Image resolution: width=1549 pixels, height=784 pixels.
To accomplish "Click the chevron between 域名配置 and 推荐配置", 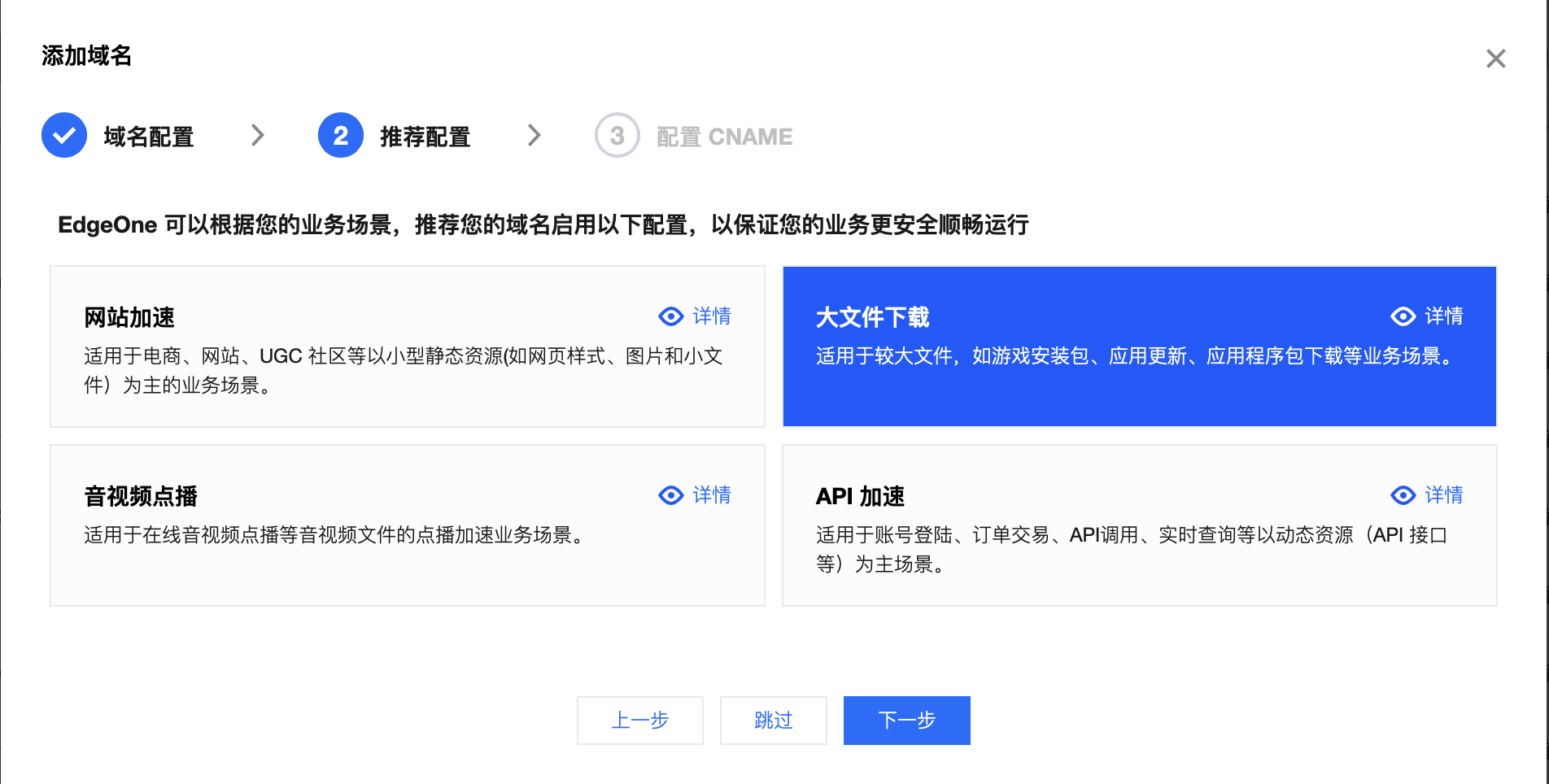I will coord(259,135).
